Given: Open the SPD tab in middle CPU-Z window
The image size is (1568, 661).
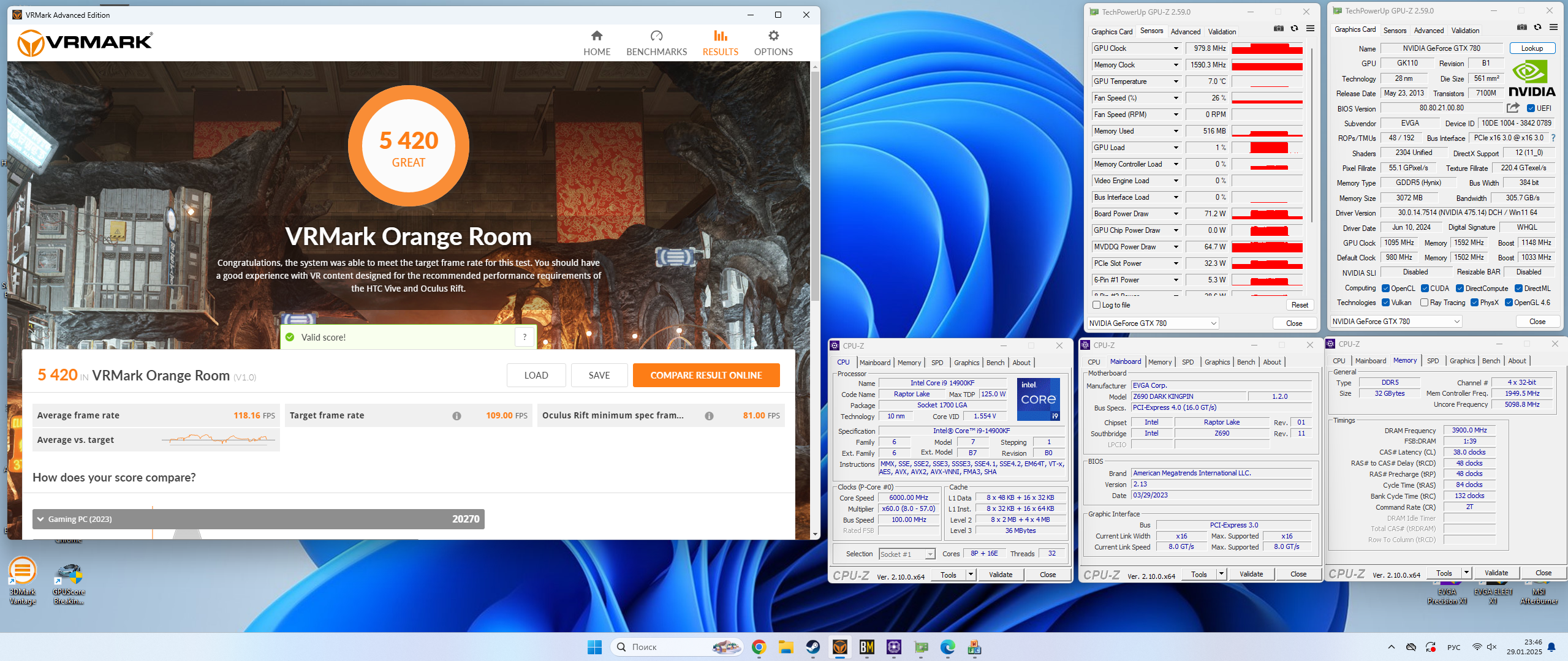Looking at the screenshot, I should 1187,362.
